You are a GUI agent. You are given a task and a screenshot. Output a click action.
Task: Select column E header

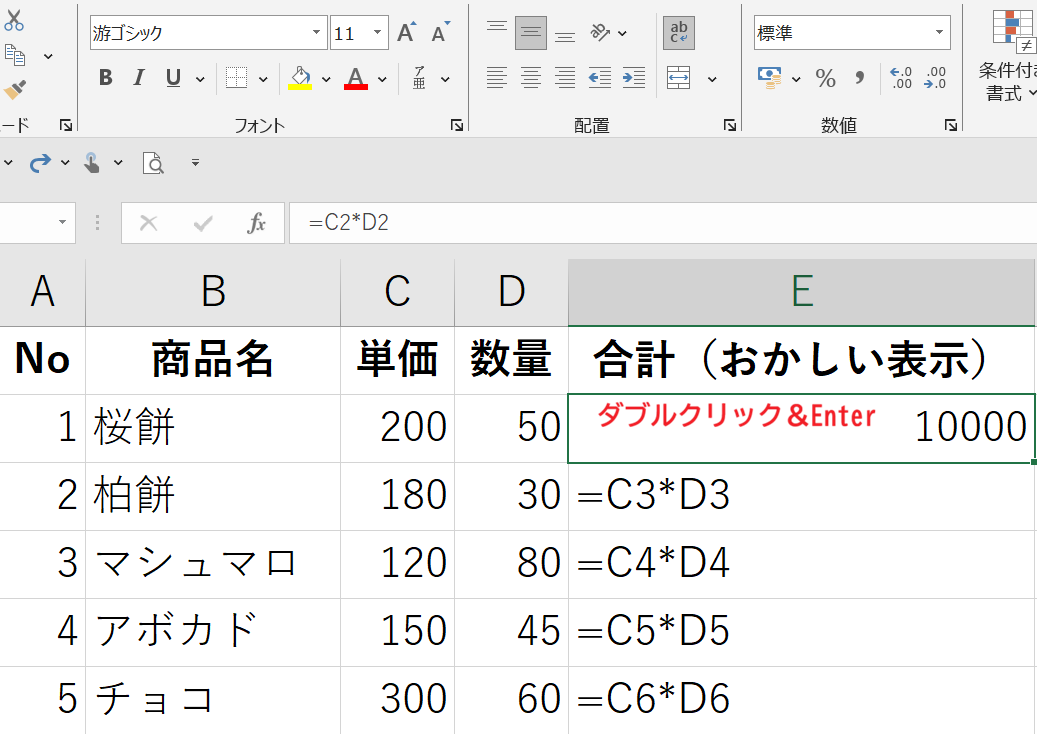[x=801, y=291]
